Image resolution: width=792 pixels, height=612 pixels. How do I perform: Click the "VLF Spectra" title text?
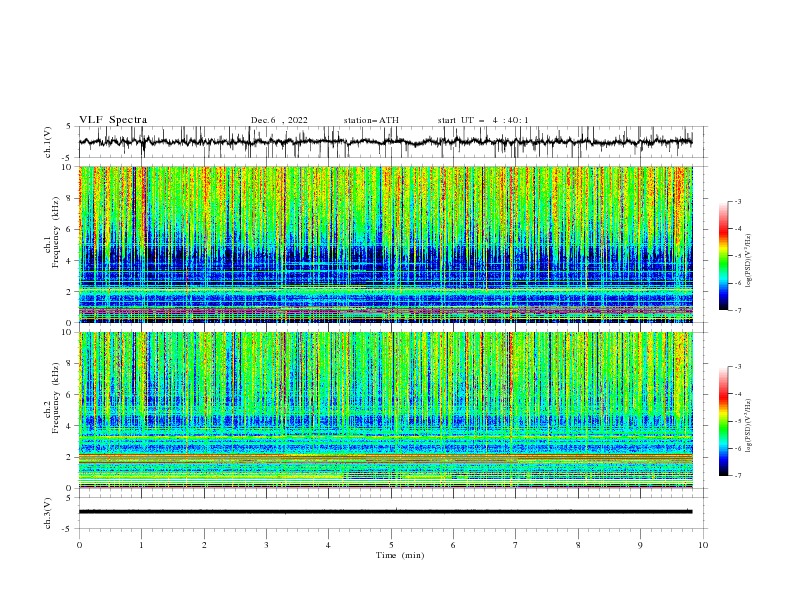[x=113, y=120]
